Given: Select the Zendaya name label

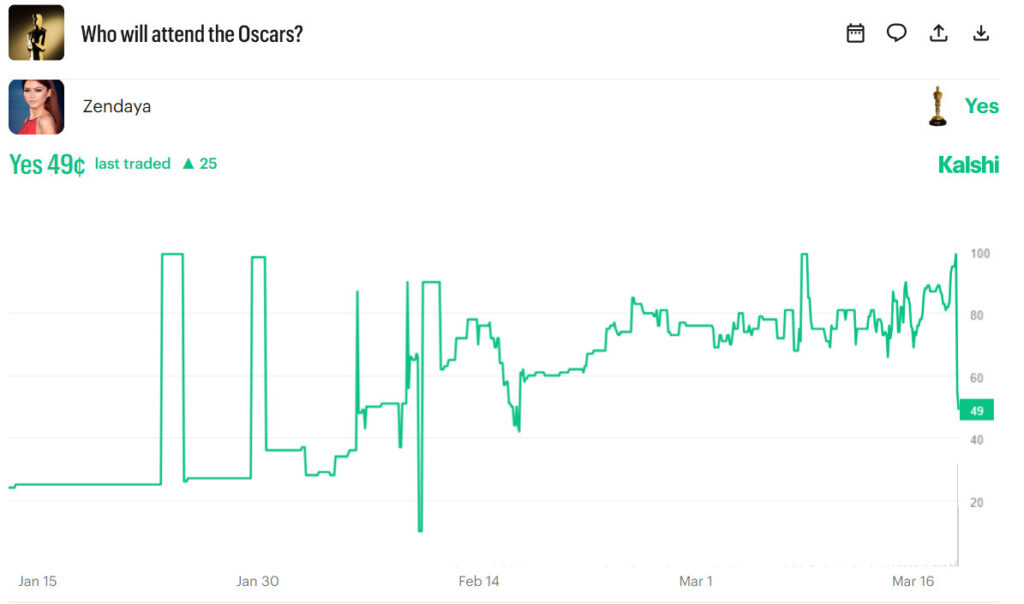Looking at the screenshot, I should 117,106.
